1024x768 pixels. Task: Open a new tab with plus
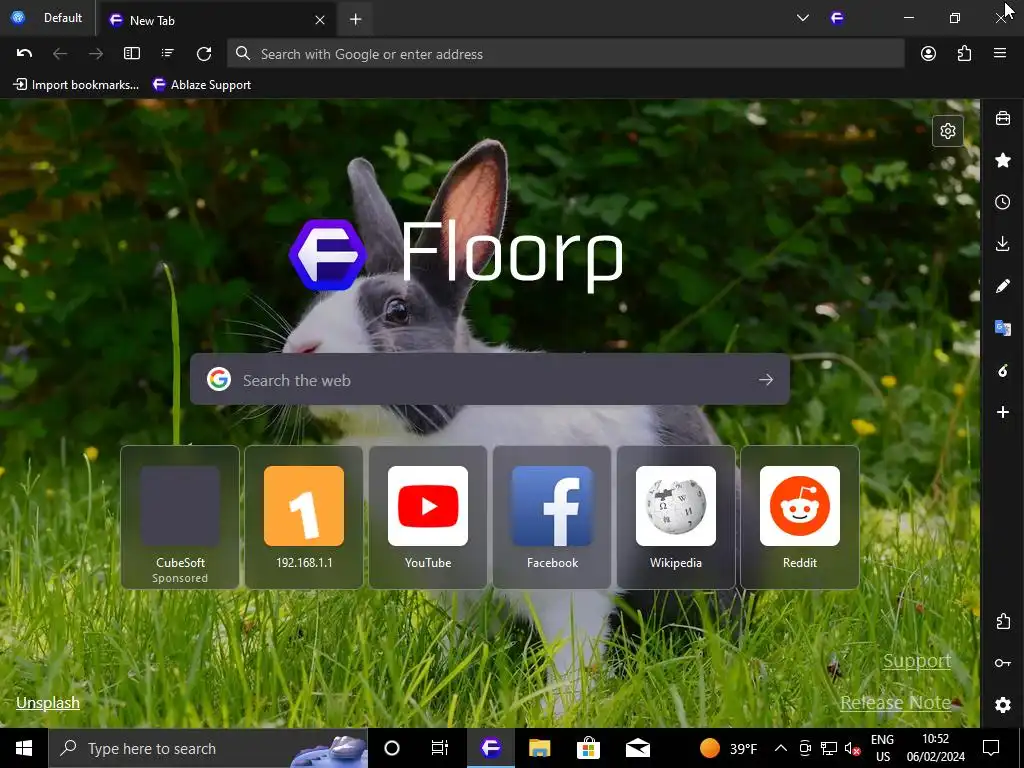pyautogui.click(x=355, y=20)
